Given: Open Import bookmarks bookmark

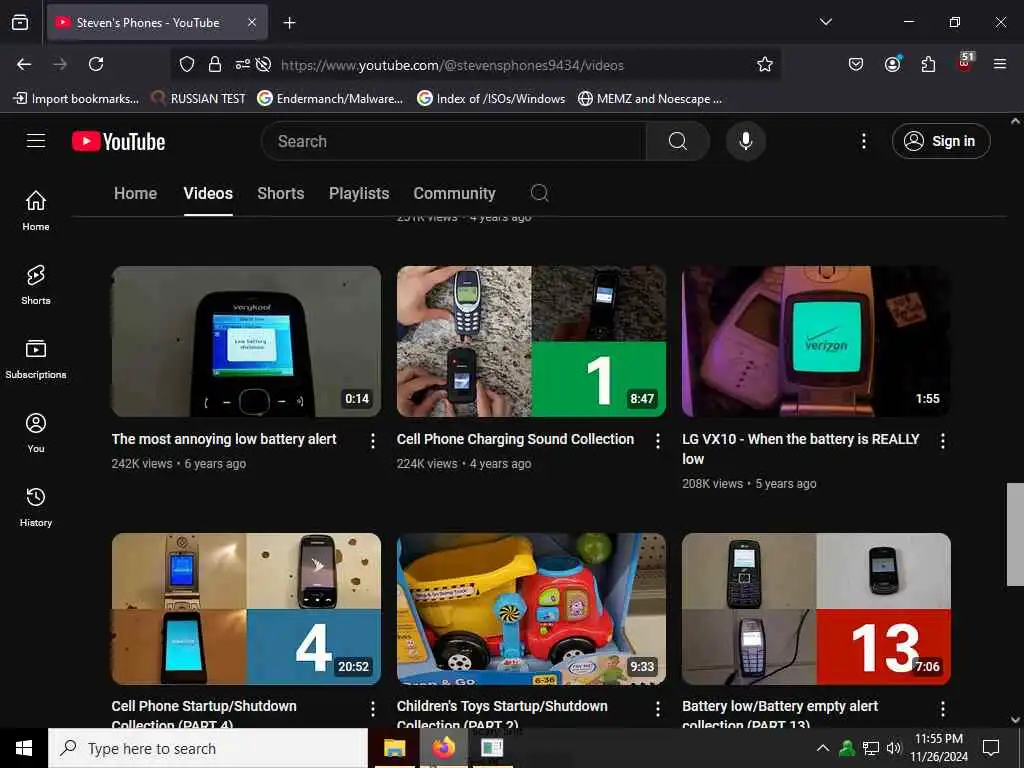Looking at the screenshot, I should pos(76,99).
